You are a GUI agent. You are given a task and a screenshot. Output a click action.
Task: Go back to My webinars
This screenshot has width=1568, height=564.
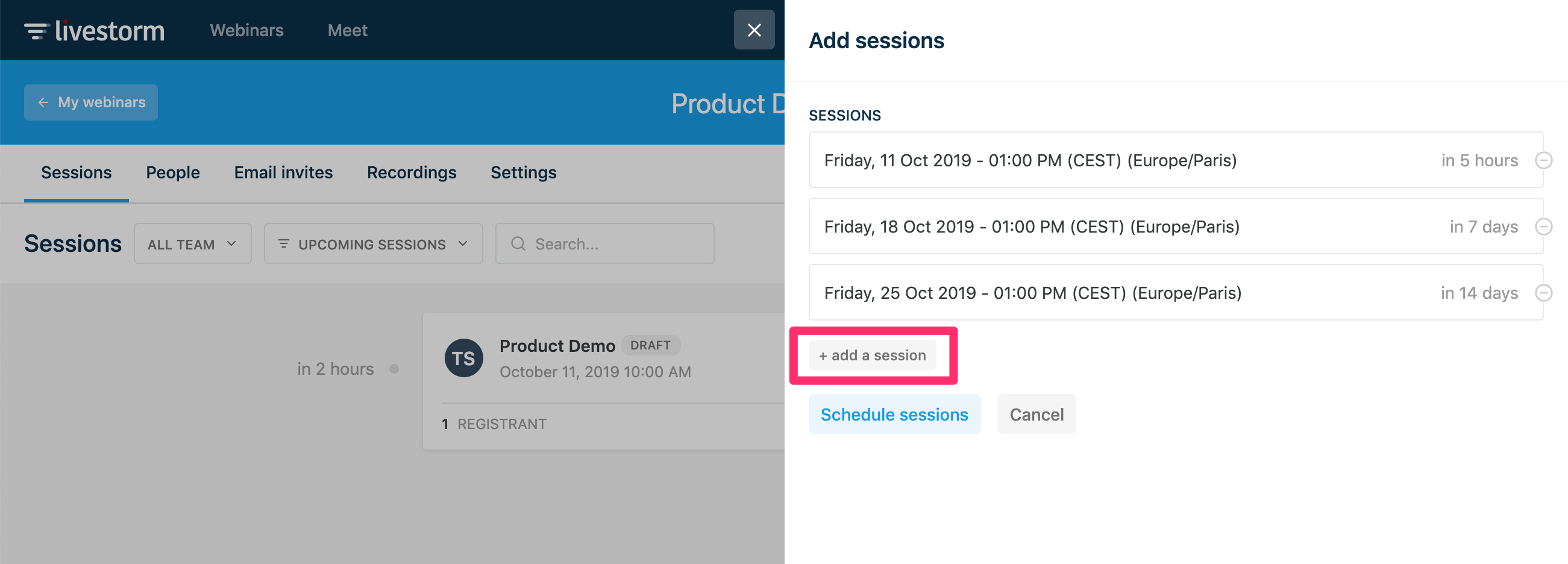coord(92,102)
